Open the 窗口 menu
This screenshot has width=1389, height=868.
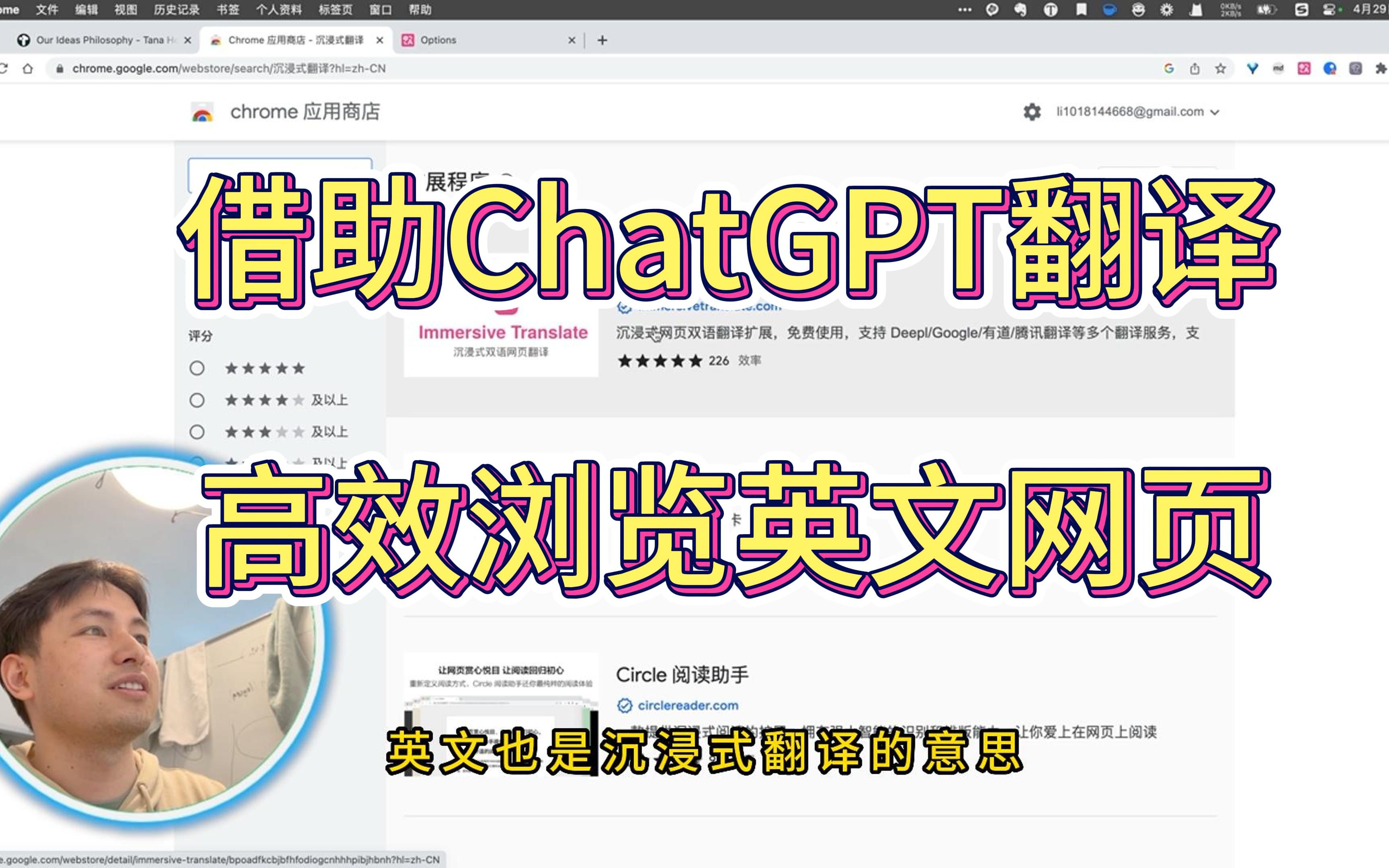point(380,10)
